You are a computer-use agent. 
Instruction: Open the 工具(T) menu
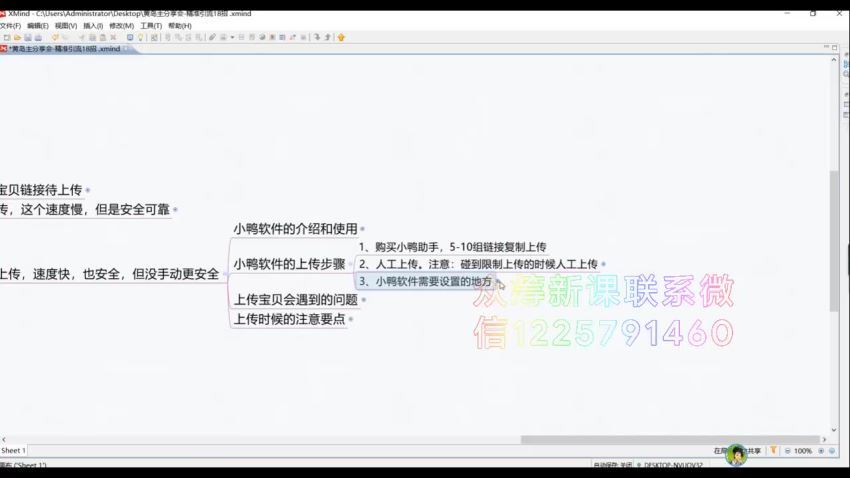click(x=151, y=25)
